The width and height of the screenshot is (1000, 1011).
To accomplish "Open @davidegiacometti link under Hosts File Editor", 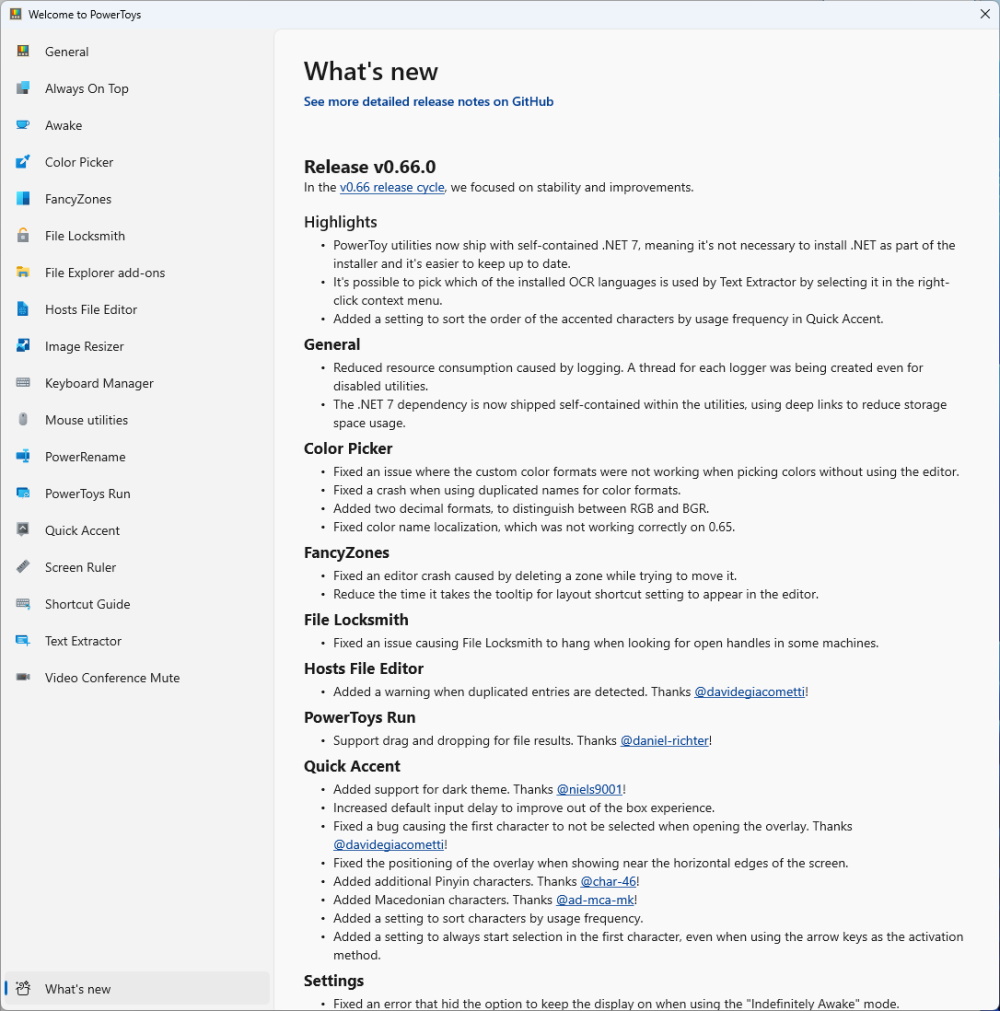I will pos(749,692).
